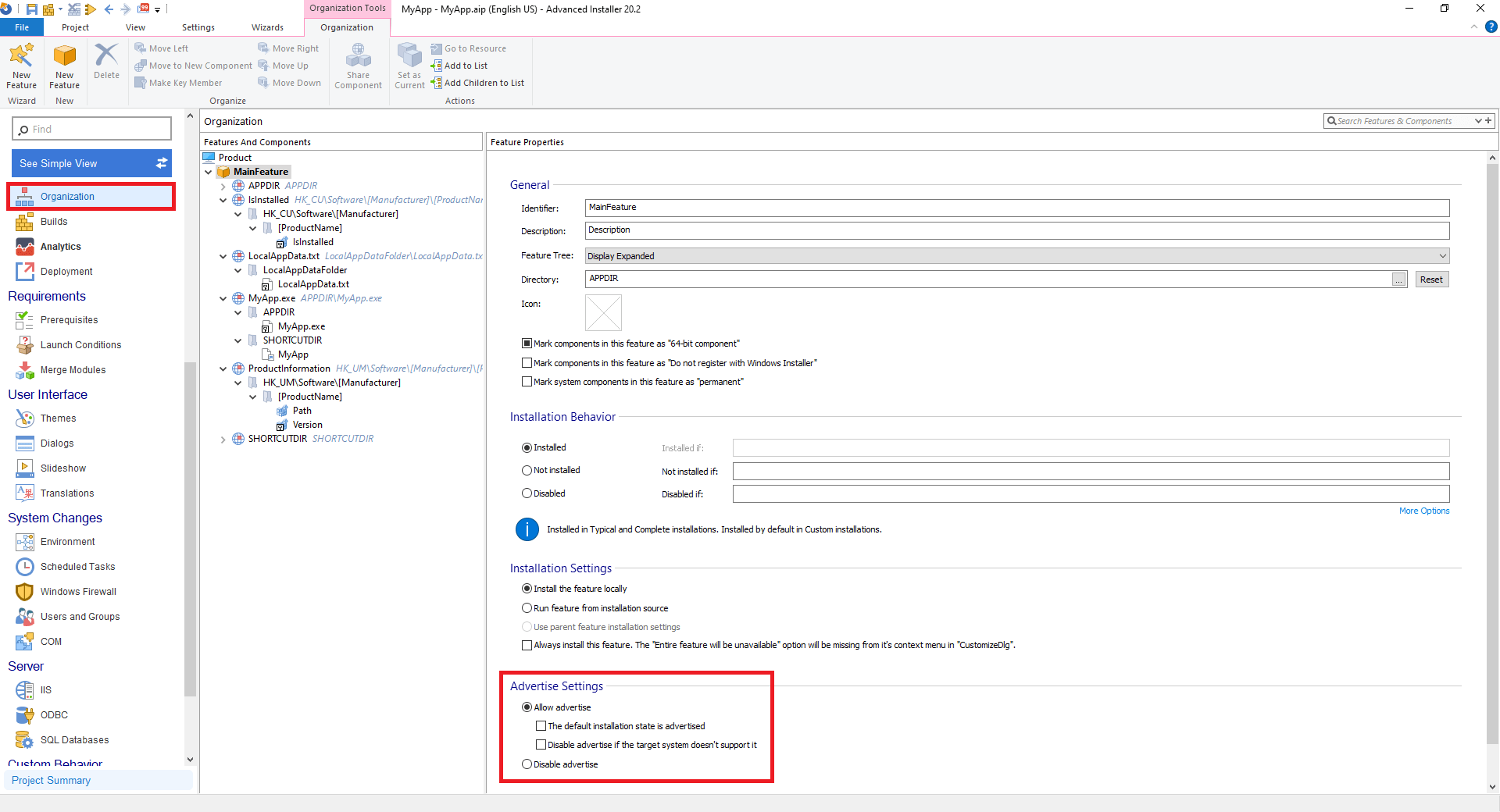Click Move Right in ribbon
Image resolution: width=1500 pixels, height=812 pixels.
tap(288, 48)
